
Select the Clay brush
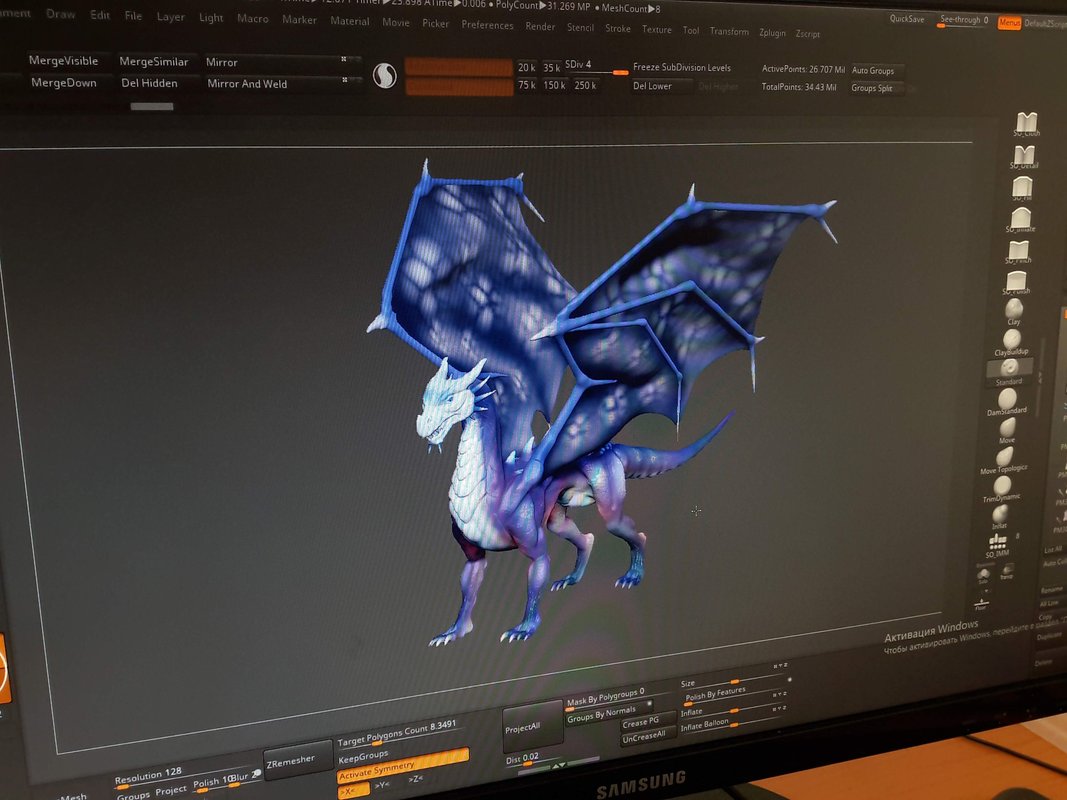(x=1014, y=311)
